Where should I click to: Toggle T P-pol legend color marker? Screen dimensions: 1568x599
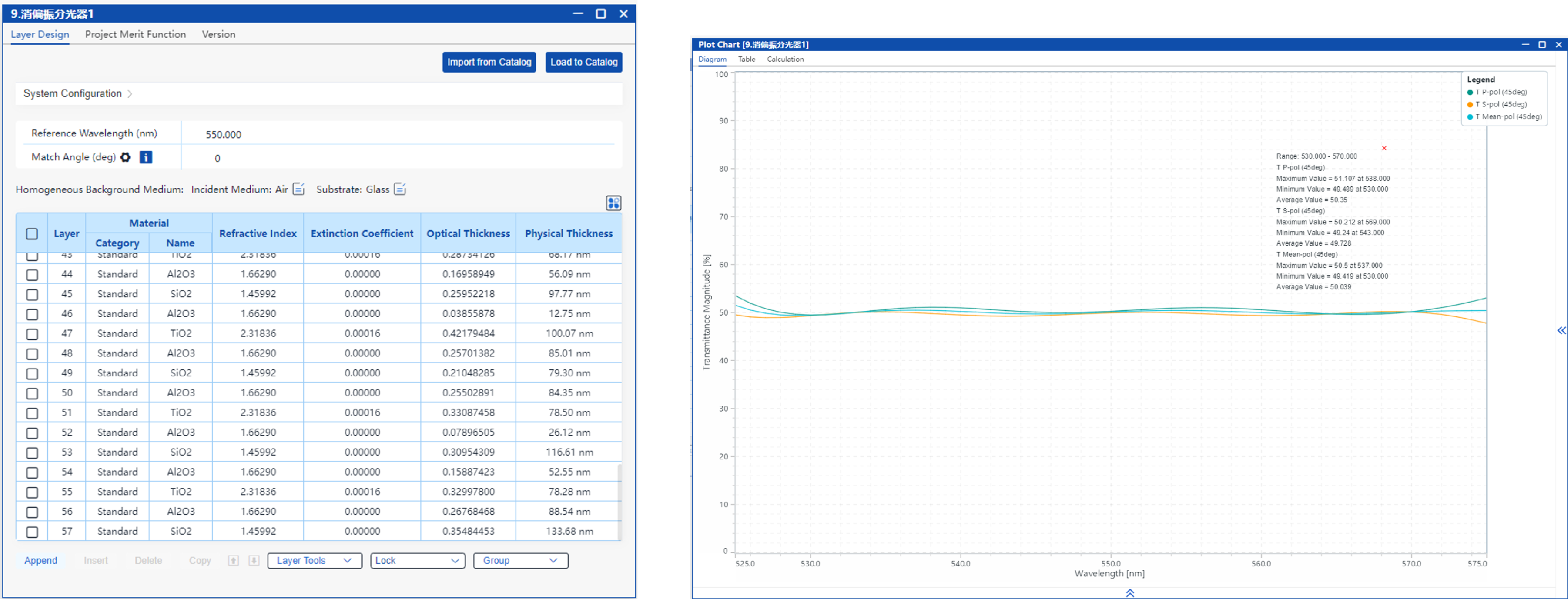[1470, 92]
